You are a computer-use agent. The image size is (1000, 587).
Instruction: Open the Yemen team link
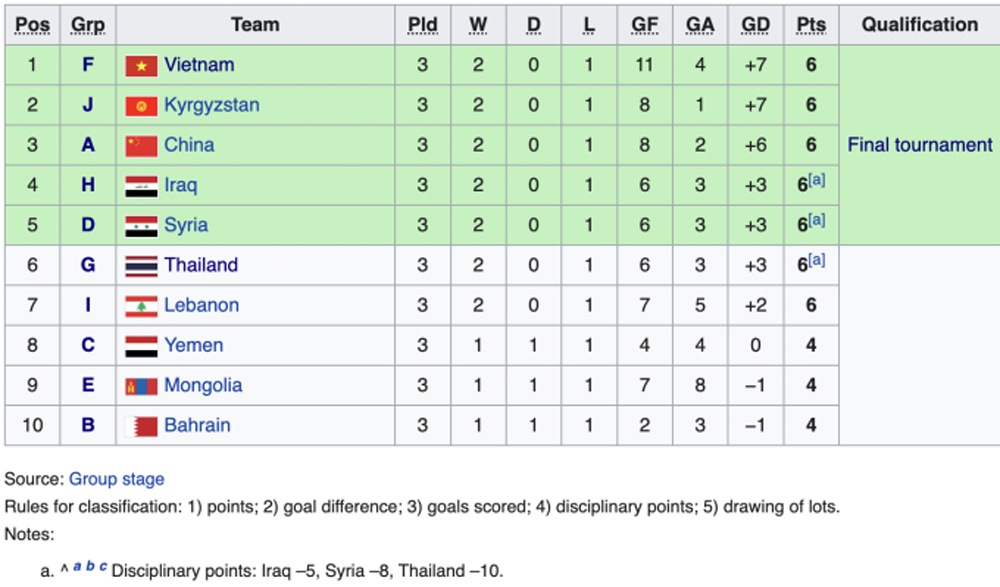194,345
